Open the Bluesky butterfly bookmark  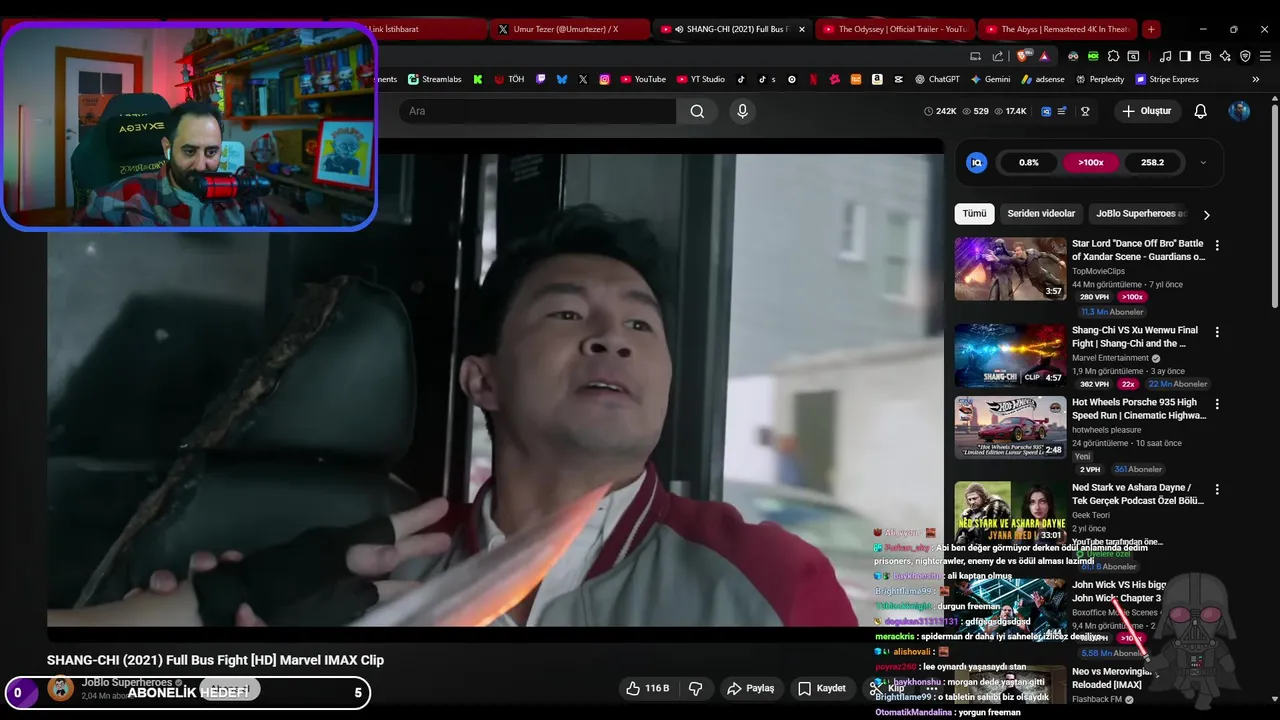pos(562,79)
